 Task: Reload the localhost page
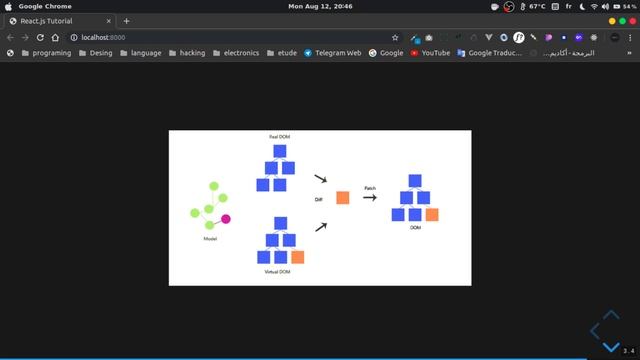[x=40, y=38]
